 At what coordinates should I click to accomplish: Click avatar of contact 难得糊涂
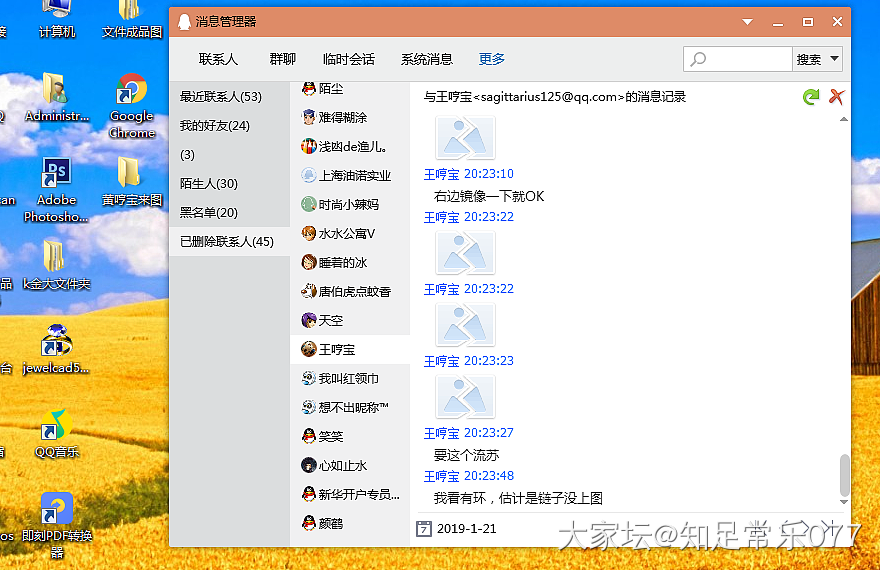click(309, 117)
